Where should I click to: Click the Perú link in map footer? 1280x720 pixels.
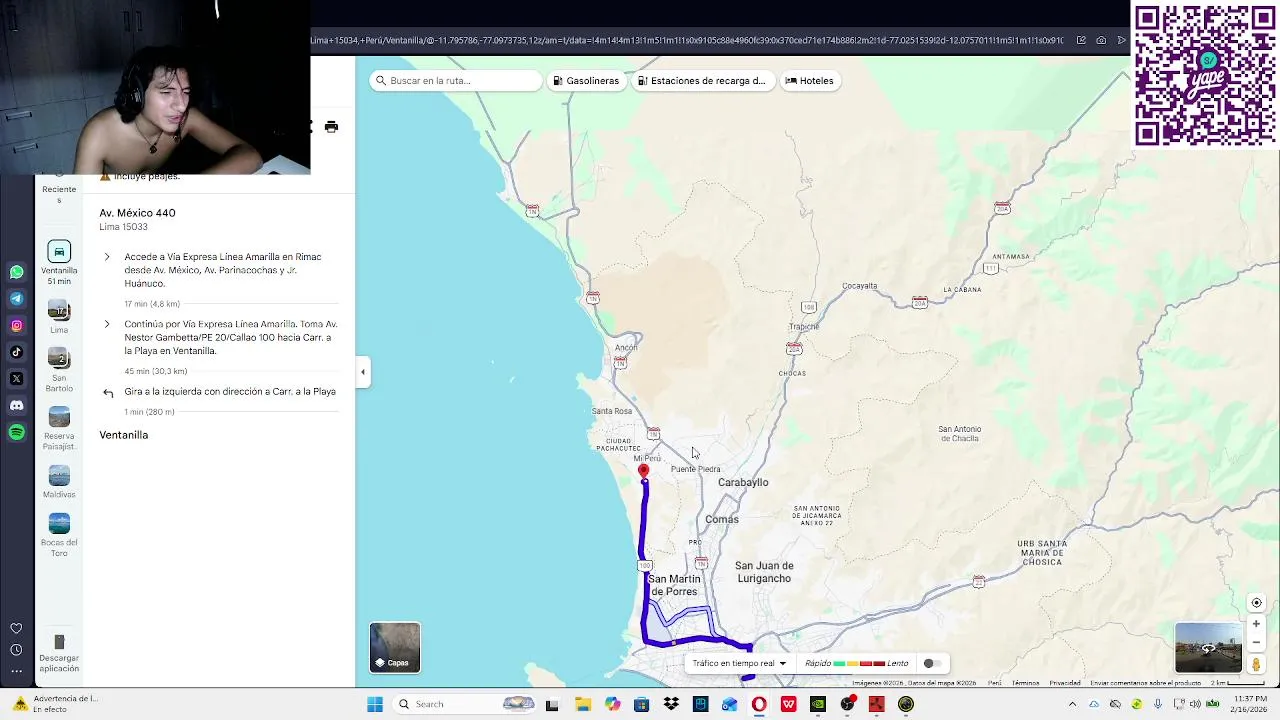coord(995,683)
